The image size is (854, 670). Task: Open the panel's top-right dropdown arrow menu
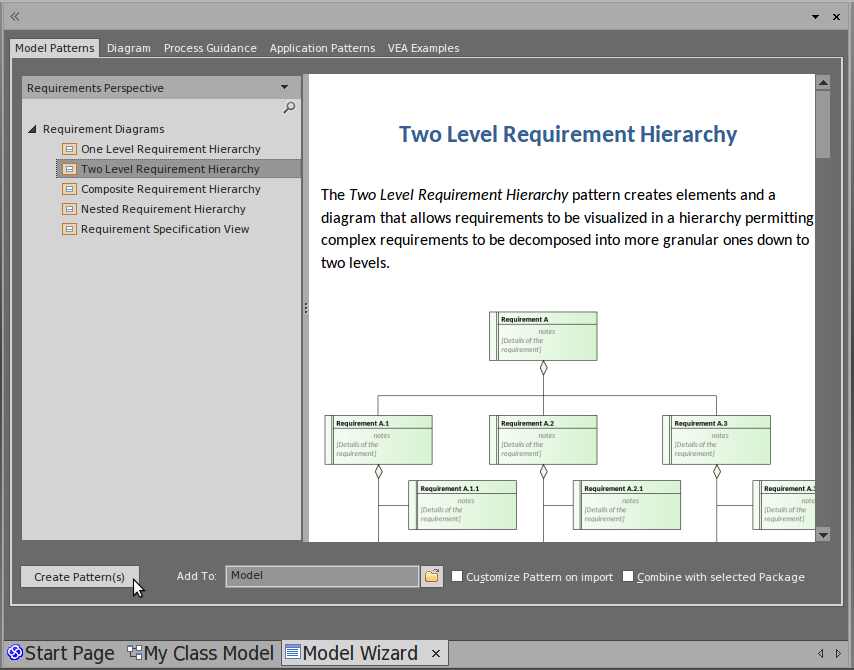tap(815, 17)
